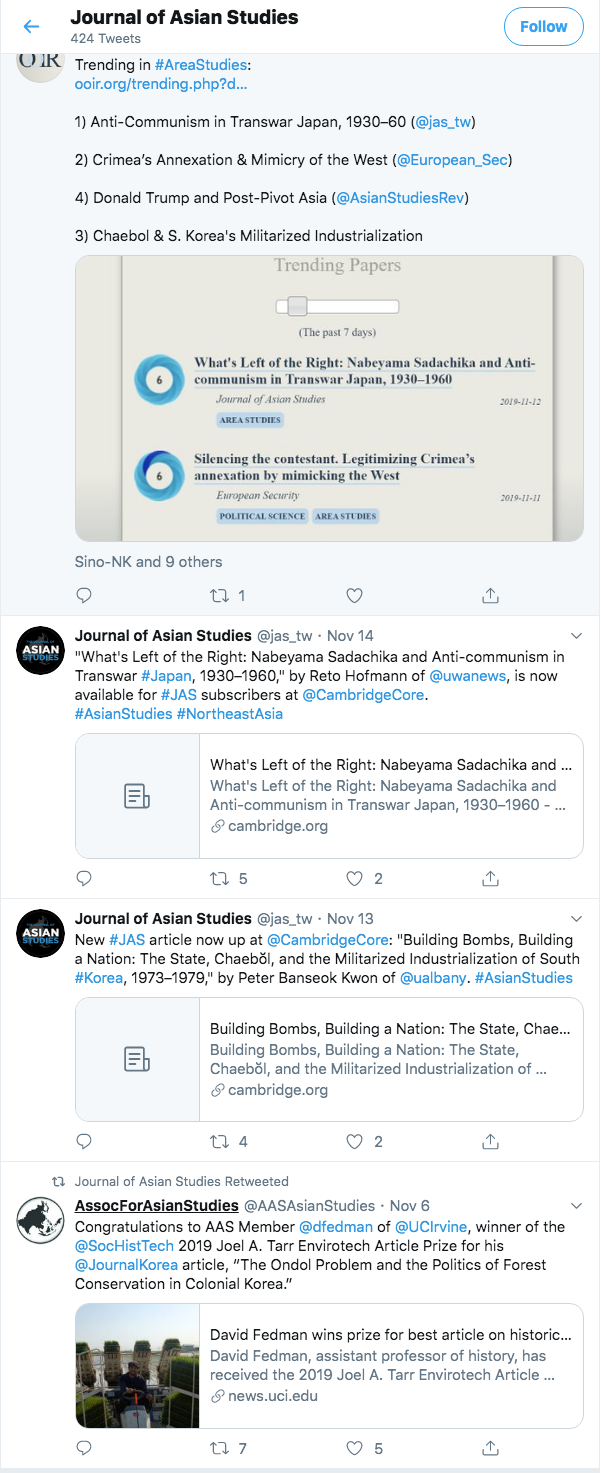Click the back arrow icon
The height and width of the screenshot is (1473, 601).
tap(31, 27)
